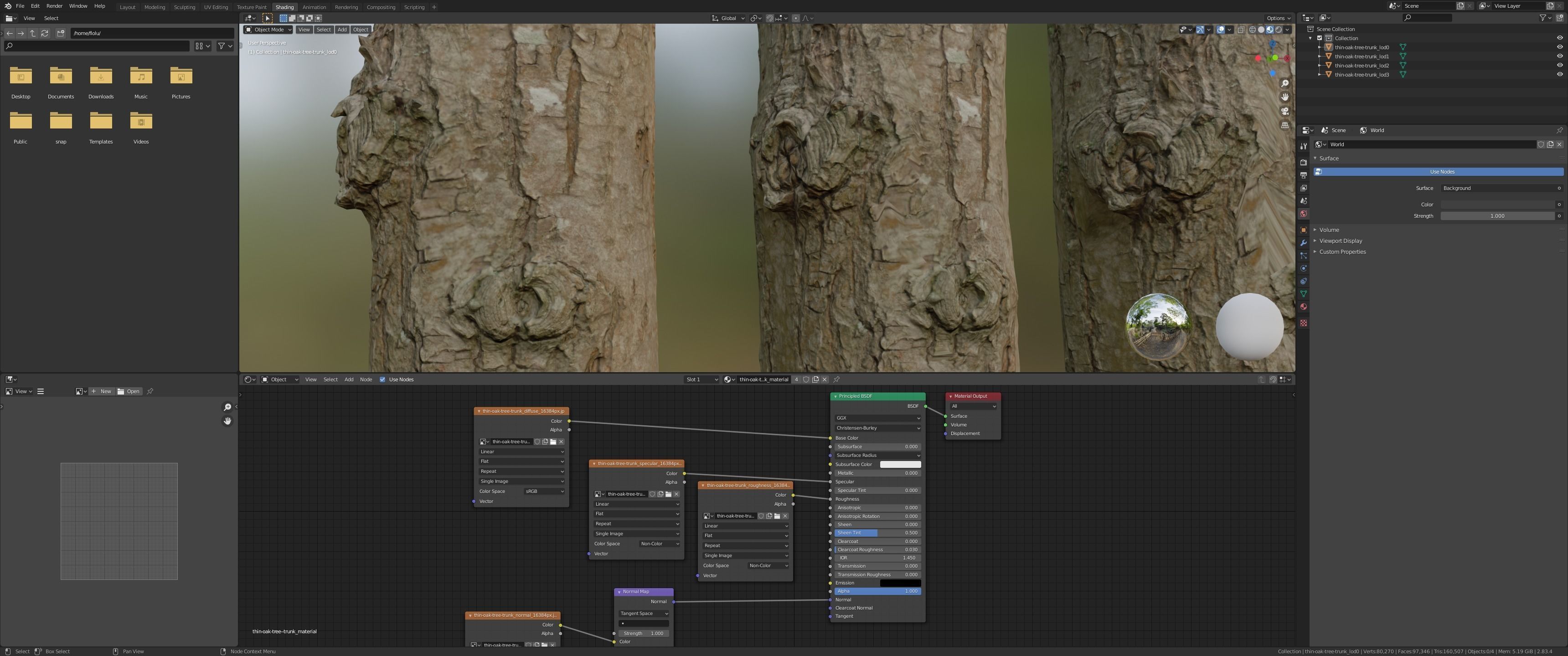Hide the Collection with its eye icon
The width and height of the screenshot is (1568, 656).
(1559, 38)
